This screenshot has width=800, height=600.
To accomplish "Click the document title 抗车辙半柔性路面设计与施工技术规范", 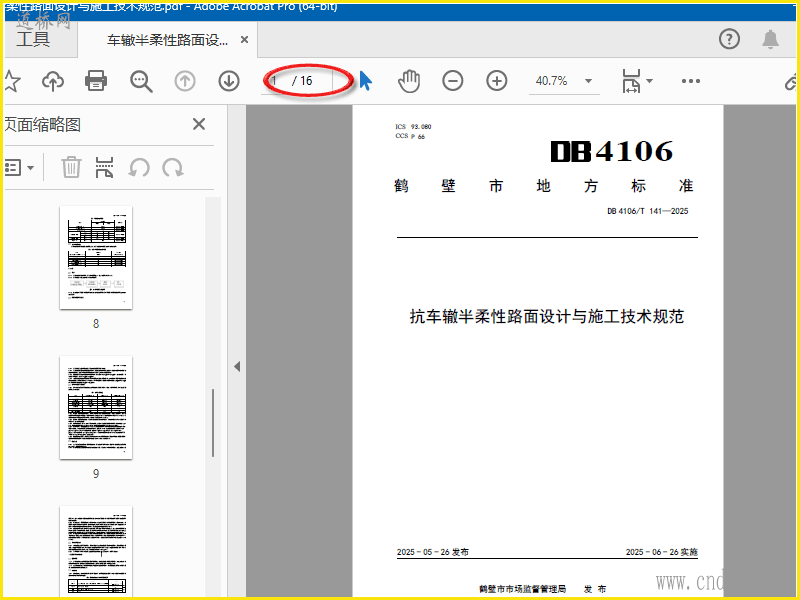I will pos(547,316).
